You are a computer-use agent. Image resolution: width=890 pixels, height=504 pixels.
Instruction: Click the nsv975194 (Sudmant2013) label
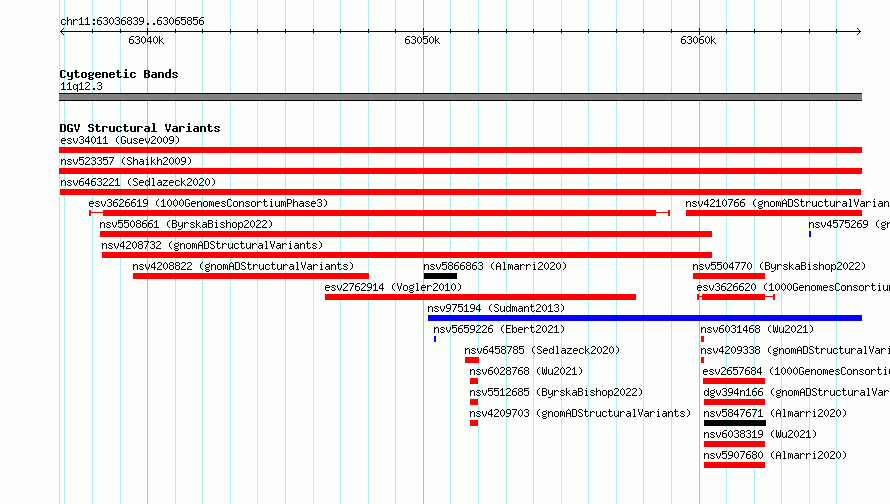496,308
